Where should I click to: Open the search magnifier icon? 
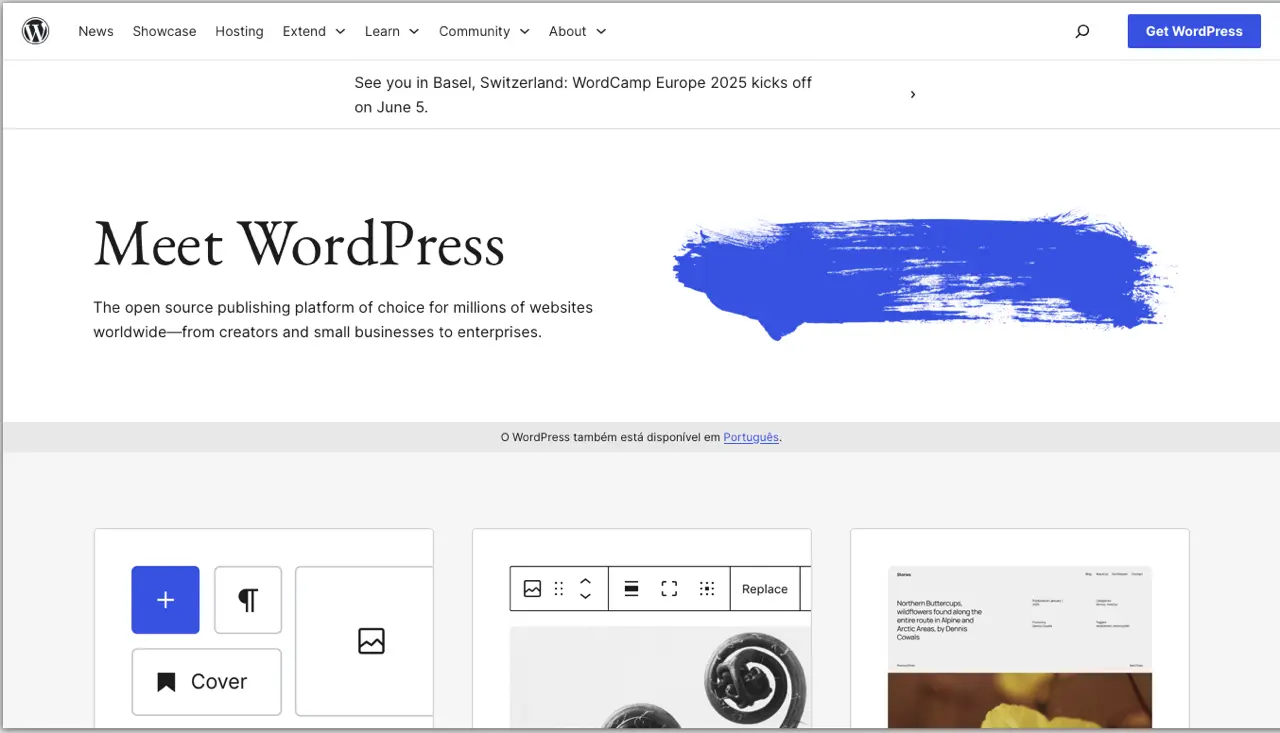[x=1082, y=31]
